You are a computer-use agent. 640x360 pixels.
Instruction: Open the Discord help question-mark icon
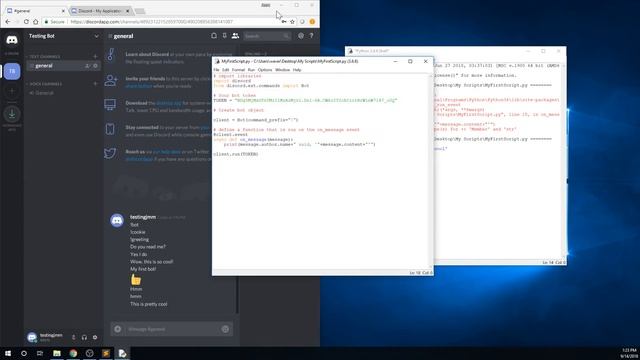(311, 36)
